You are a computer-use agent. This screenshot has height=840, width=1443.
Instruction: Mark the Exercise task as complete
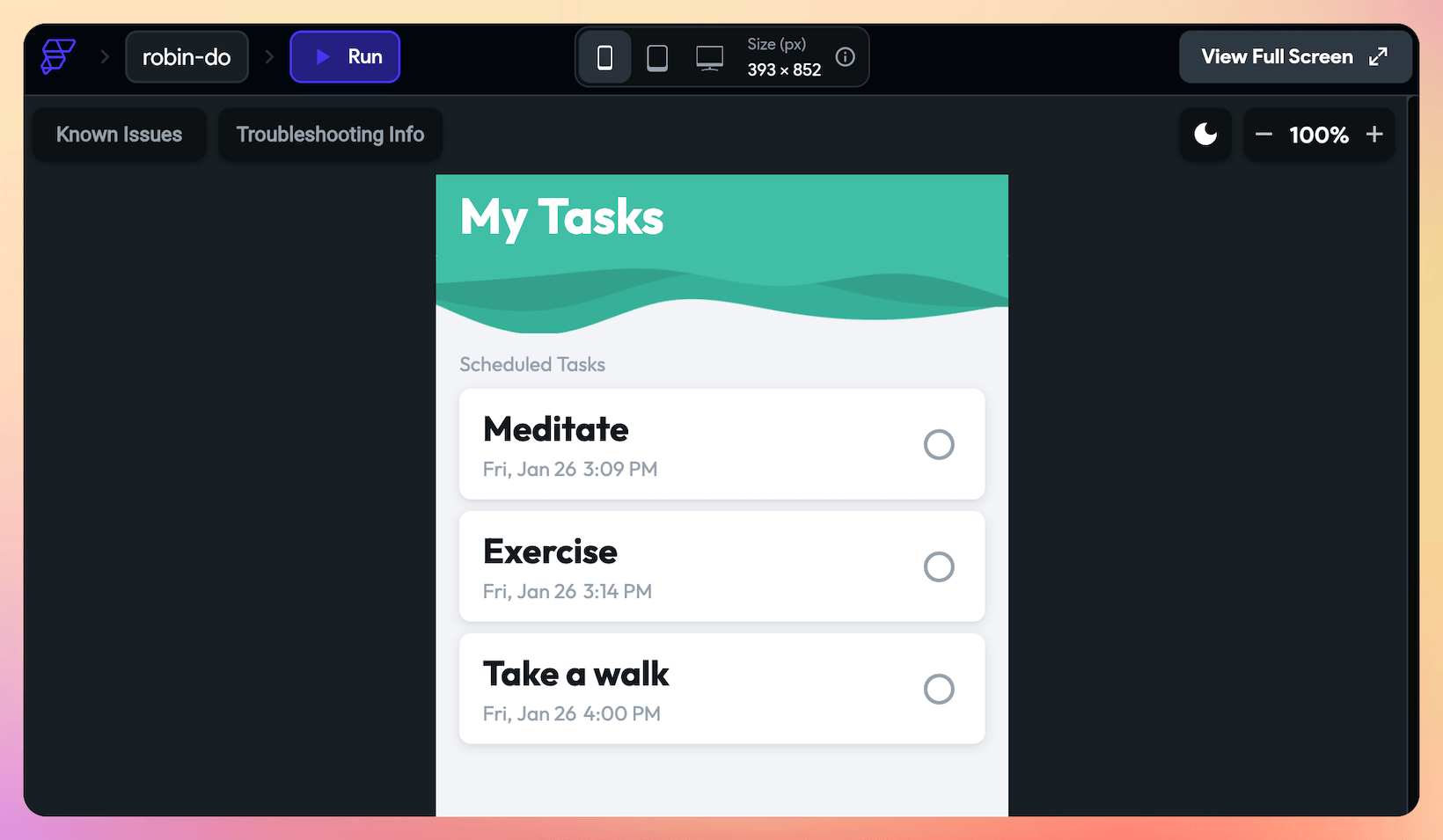tap(939, 566)
